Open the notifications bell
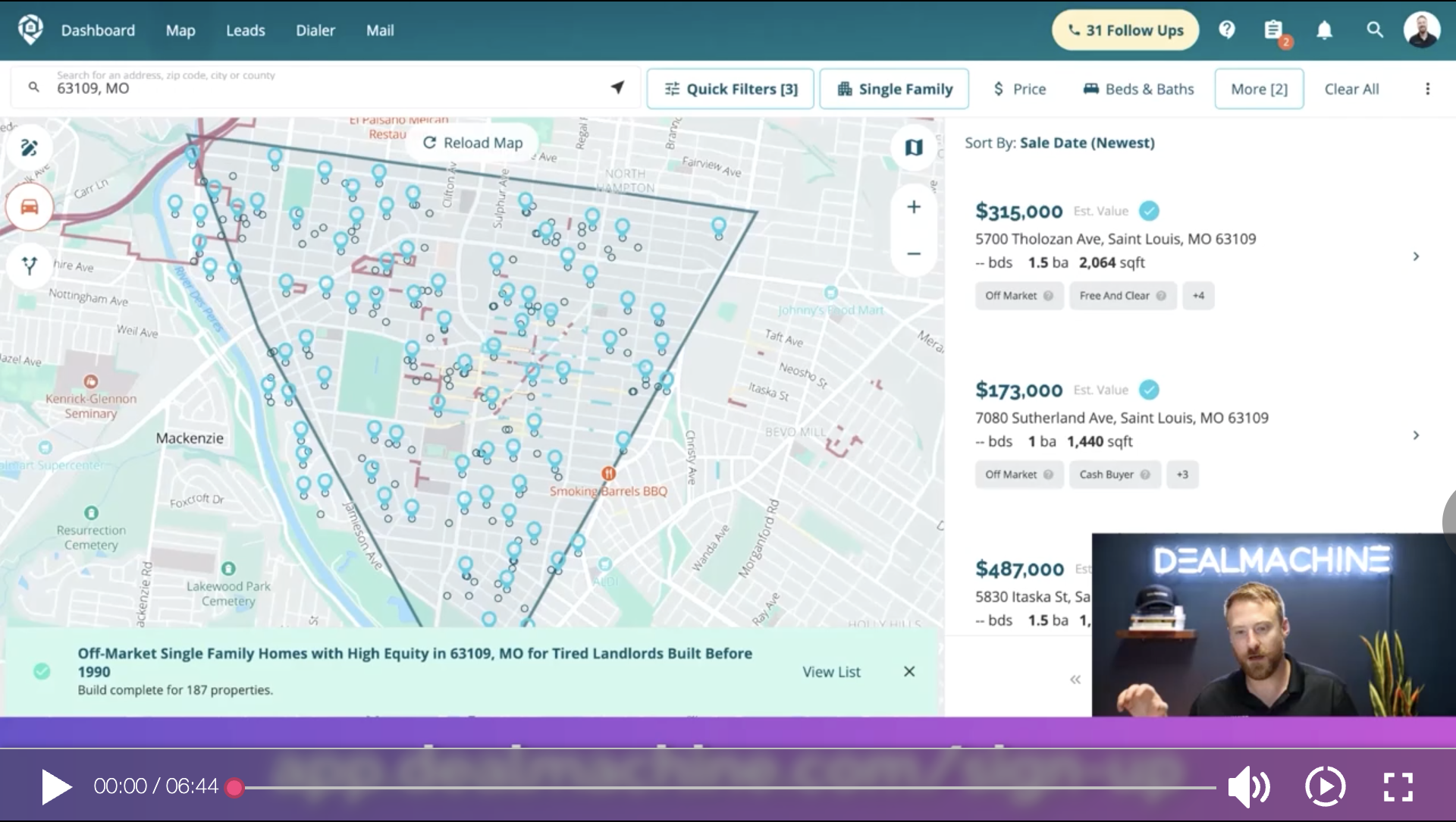Viewport: 1456px width, 822px height. 1324,30
